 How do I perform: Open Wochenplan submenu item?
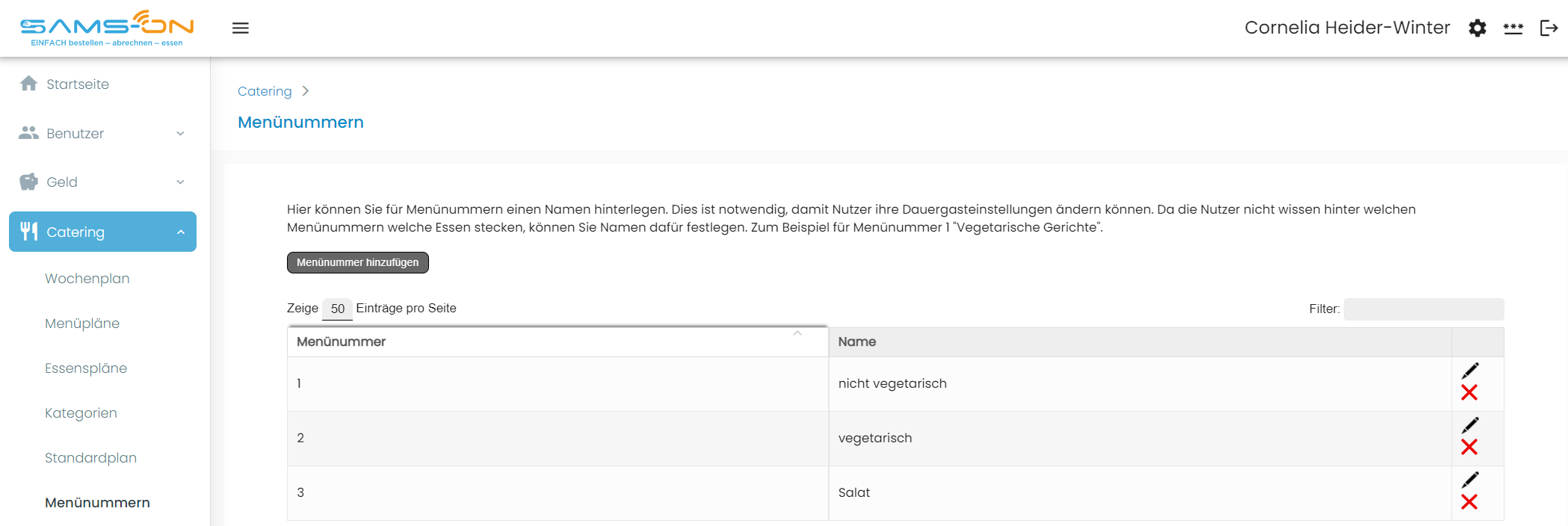[x=87, y=279]
